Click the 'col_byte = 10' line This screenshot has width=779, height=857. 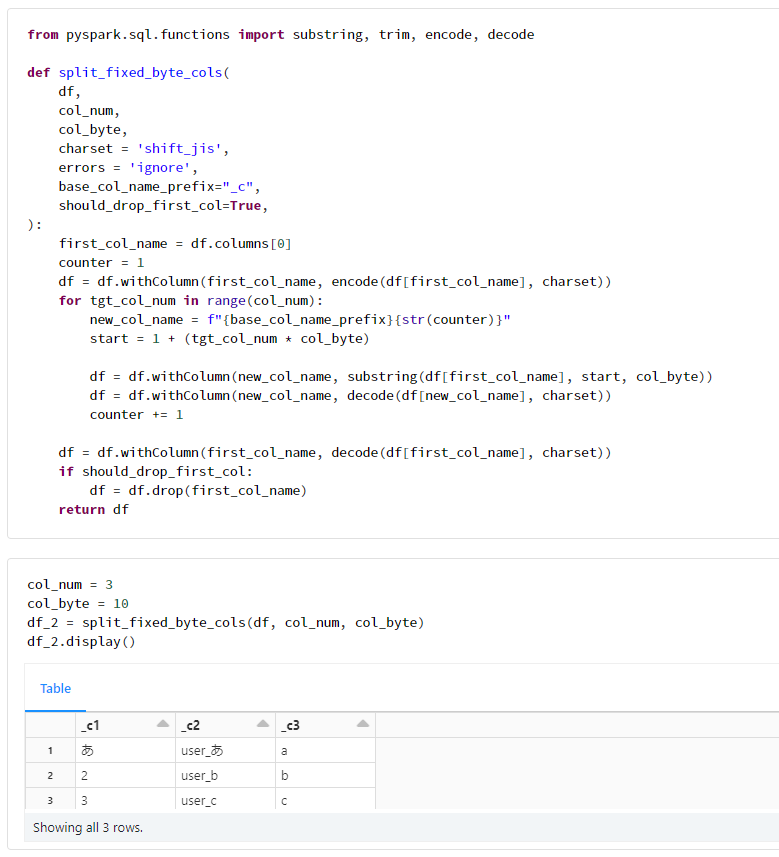(78, 604)
